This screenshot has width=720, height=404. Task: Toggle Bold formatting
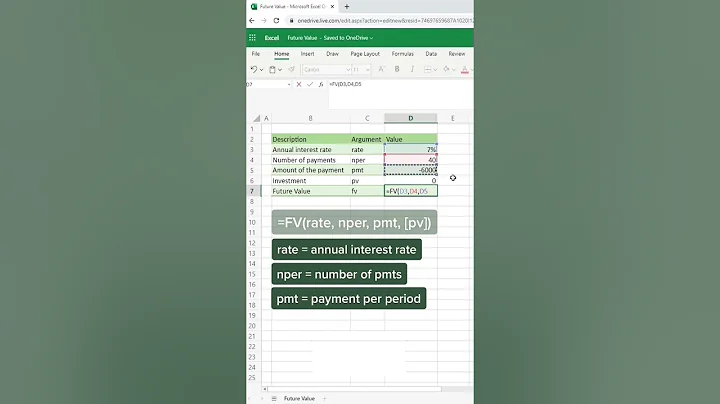click(397, 69)
